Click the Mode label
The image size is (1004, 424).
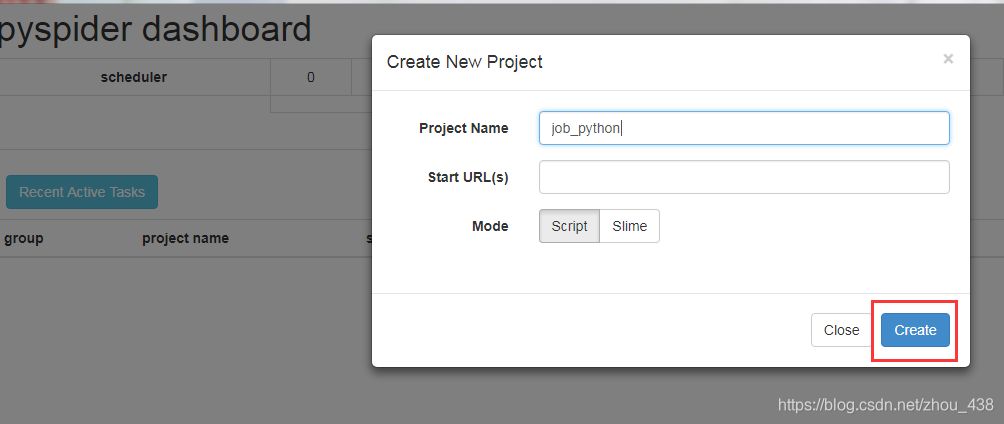[490, 226]
